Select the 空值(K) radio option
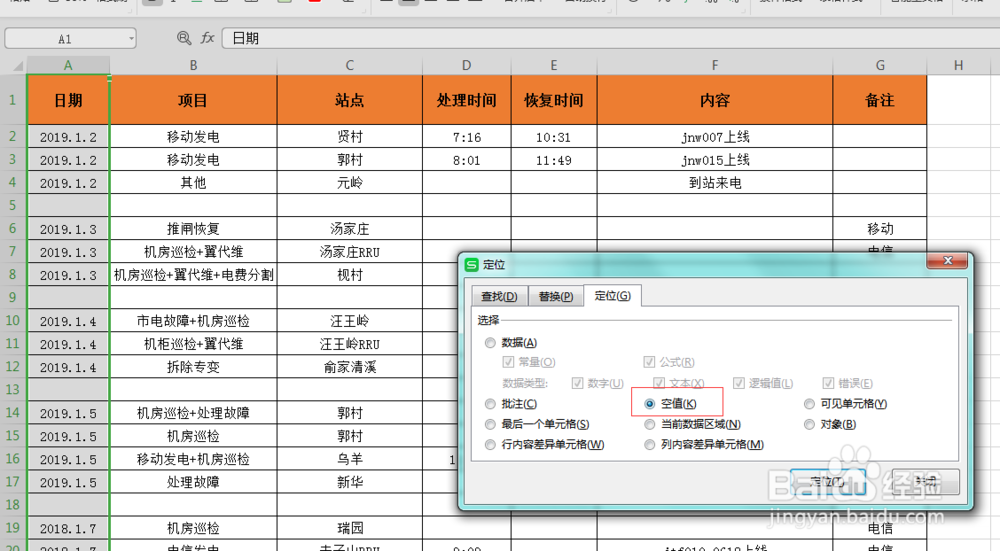 (649, 404)
